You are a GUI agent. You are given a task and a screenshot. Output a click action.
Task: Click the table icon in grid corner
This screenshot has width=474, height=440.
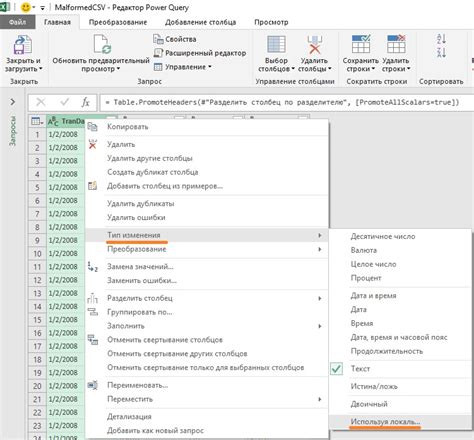click(x=37, y=121)
